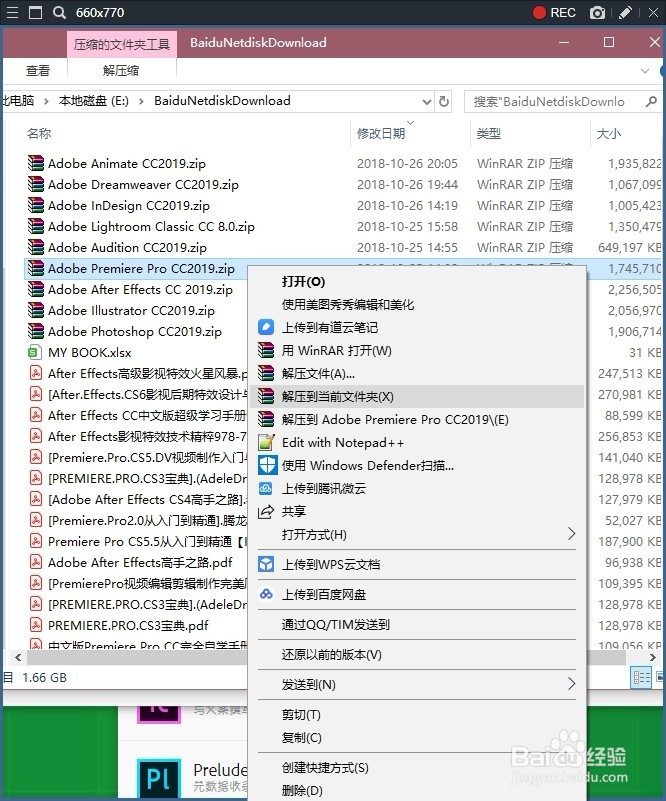Click the magnifier search icon in recorder bar
666x801 pixels.
(59, 12)
